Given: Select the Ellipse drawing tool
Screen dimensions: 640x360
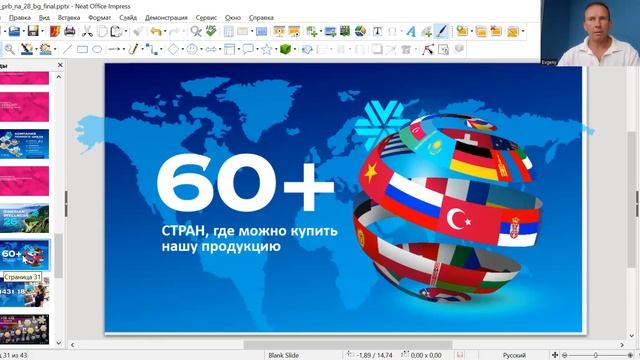Looking at the screenshot, I should pyautogui.click(x=97, y=49).
